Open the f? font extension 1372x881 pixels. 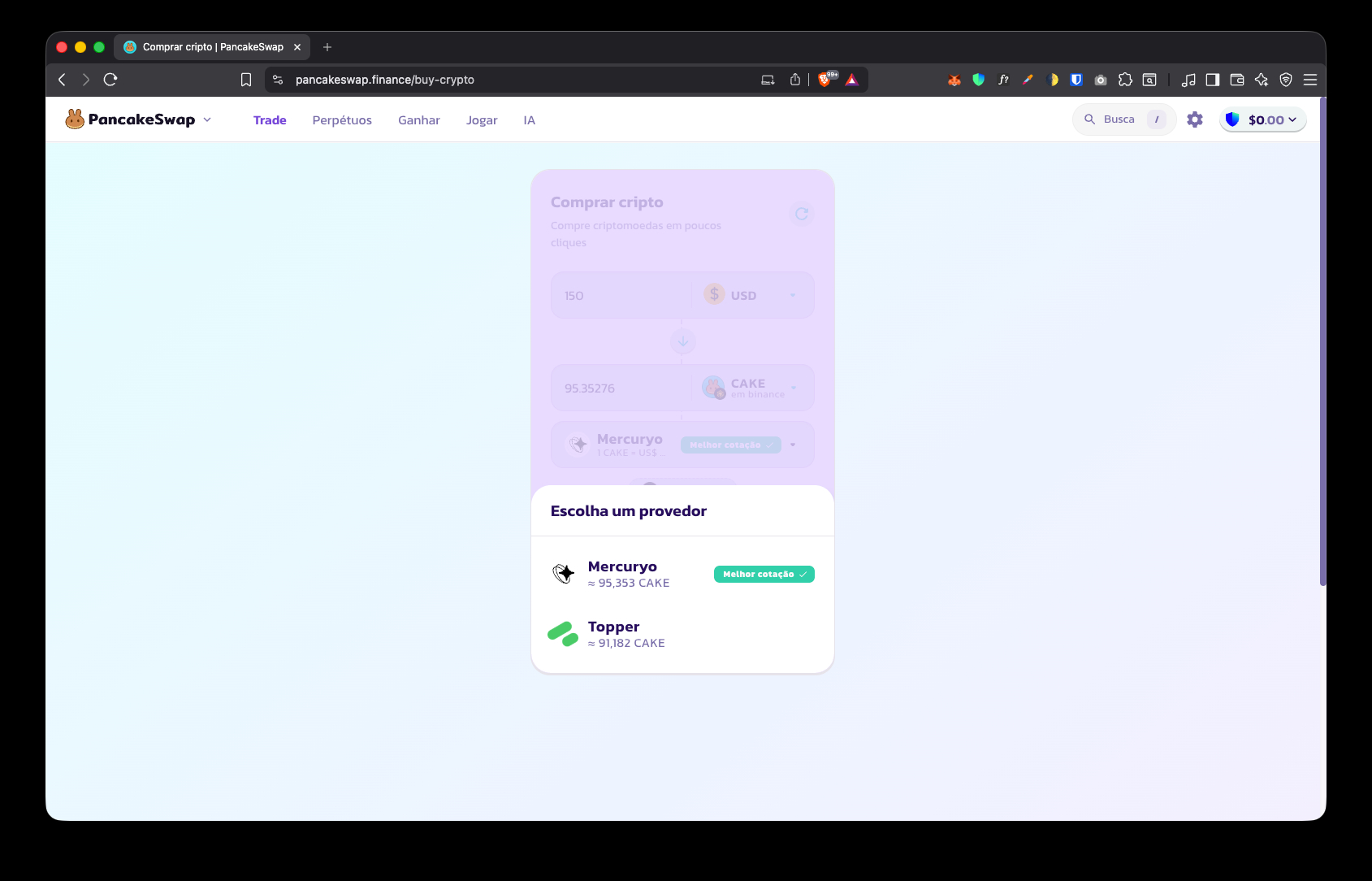(1003, 80)
